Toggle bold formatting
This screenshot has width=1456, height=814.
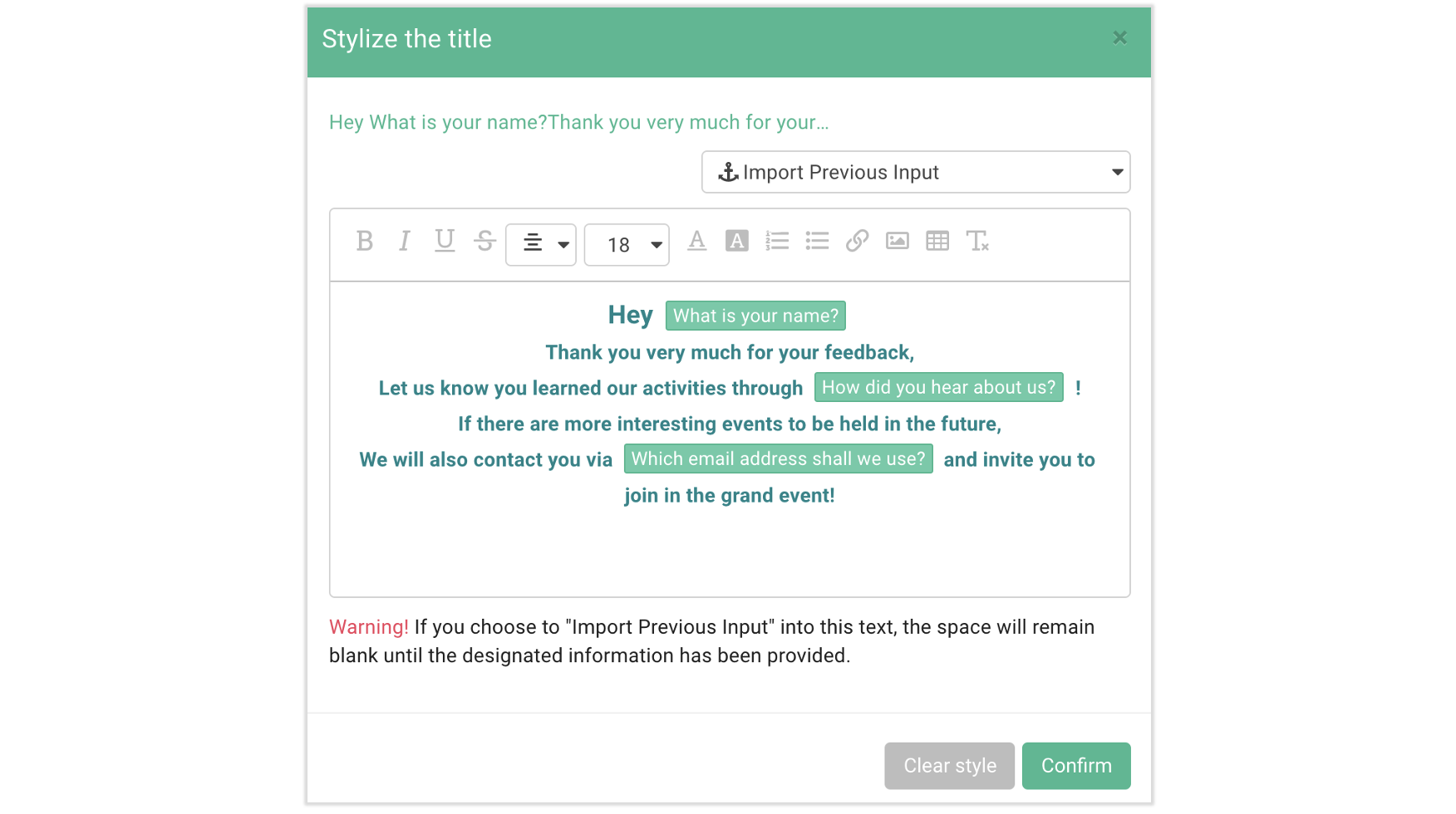[364, 241]
